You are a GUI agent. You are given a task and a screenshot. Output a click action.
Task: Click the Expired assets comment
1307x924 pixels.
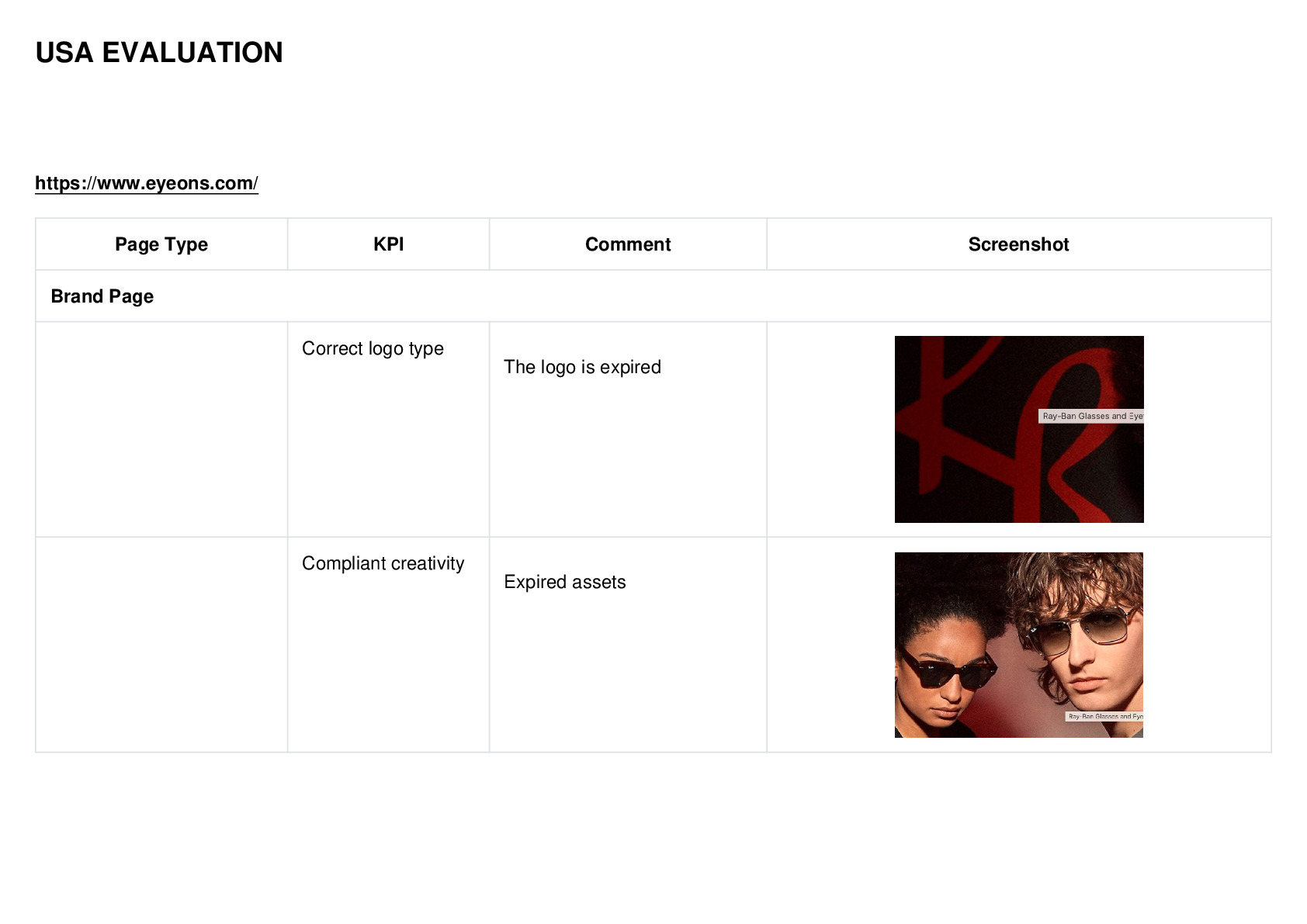click(564, 582)
